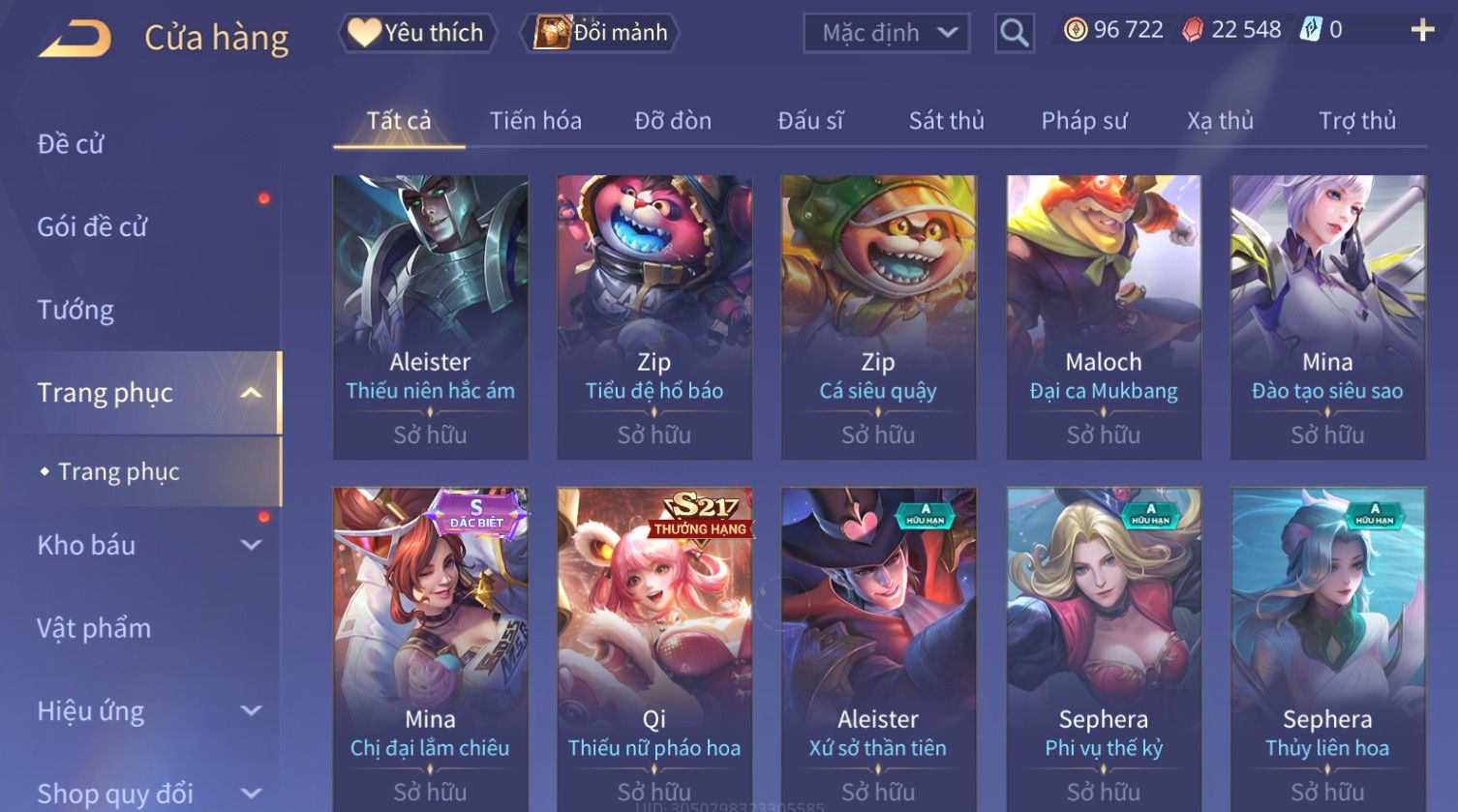This screenshot has width=1458, height=812.
Task: Tap the plus icon to add currency
Action: [1422, 31]
